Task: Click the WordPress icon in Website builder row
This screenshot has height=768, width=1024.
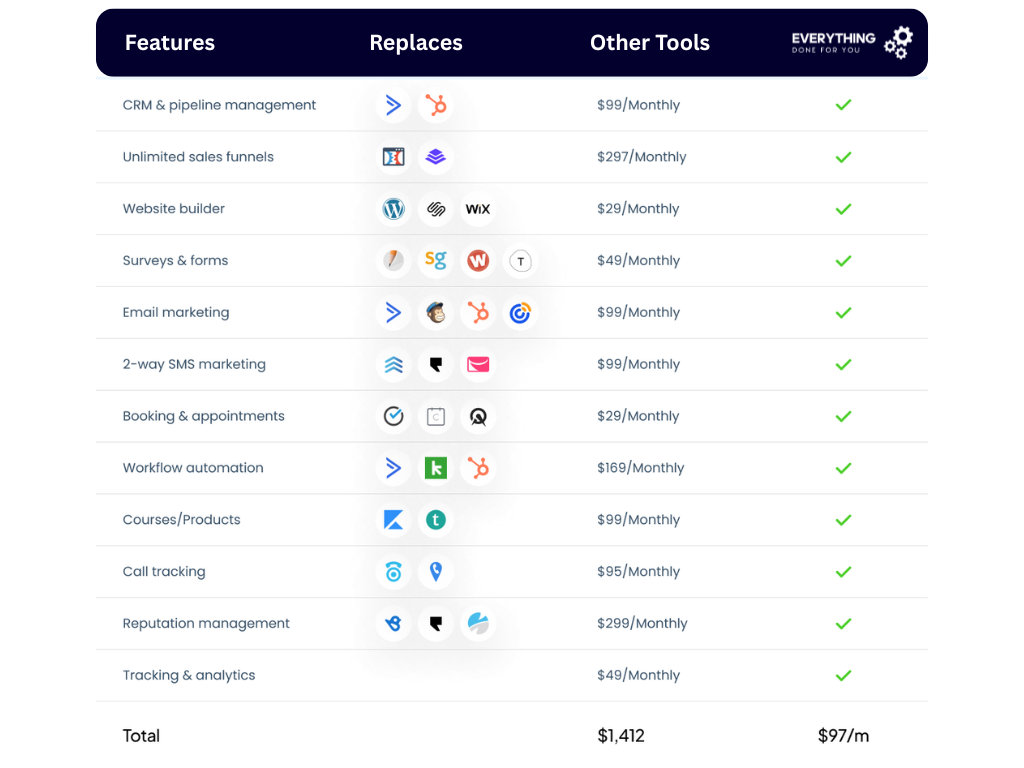Action: [x=394, y=209]
